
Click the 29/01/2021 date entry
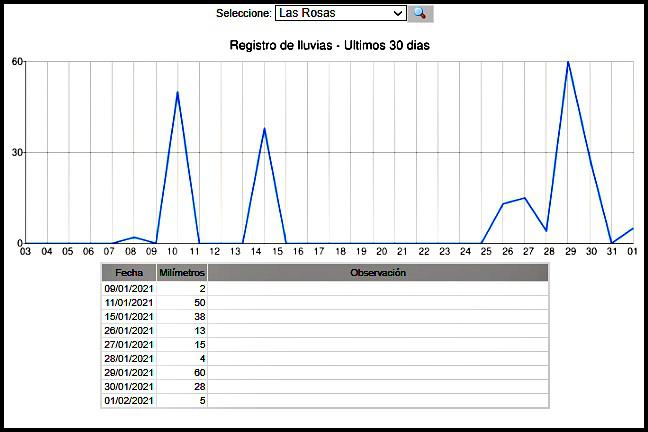[129, 372]
